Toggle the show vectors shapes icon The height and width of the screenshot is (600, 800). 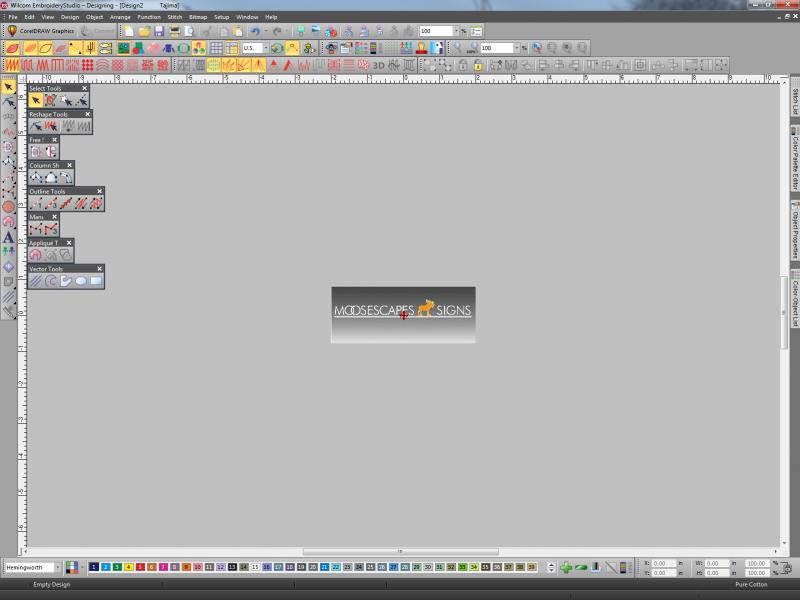coord(138,48)
